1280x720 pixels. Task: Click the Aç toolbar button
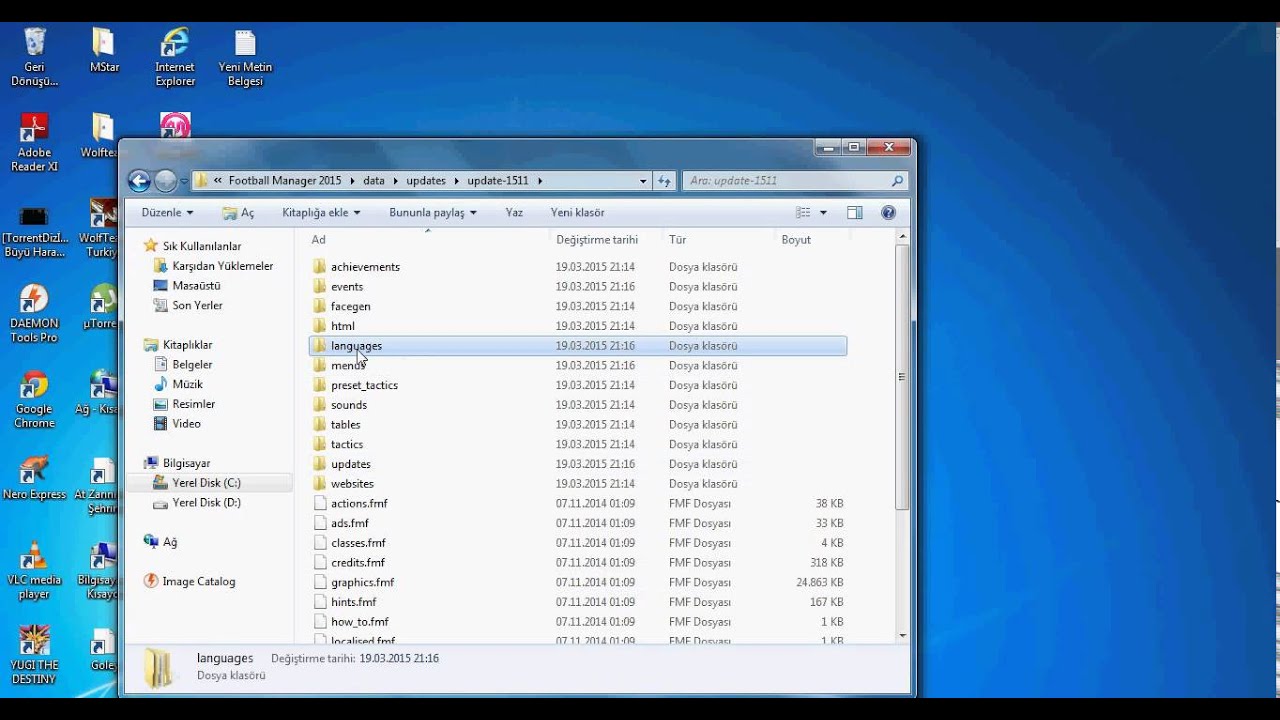[238, 213]
